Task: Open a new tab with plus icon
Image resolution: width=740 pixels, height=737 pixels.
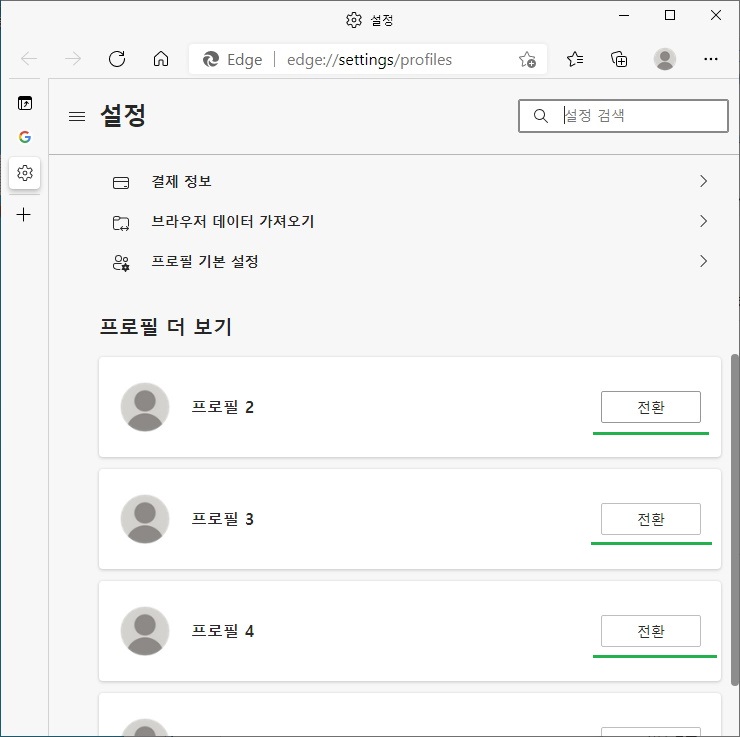Action: [x=24, y=215]
